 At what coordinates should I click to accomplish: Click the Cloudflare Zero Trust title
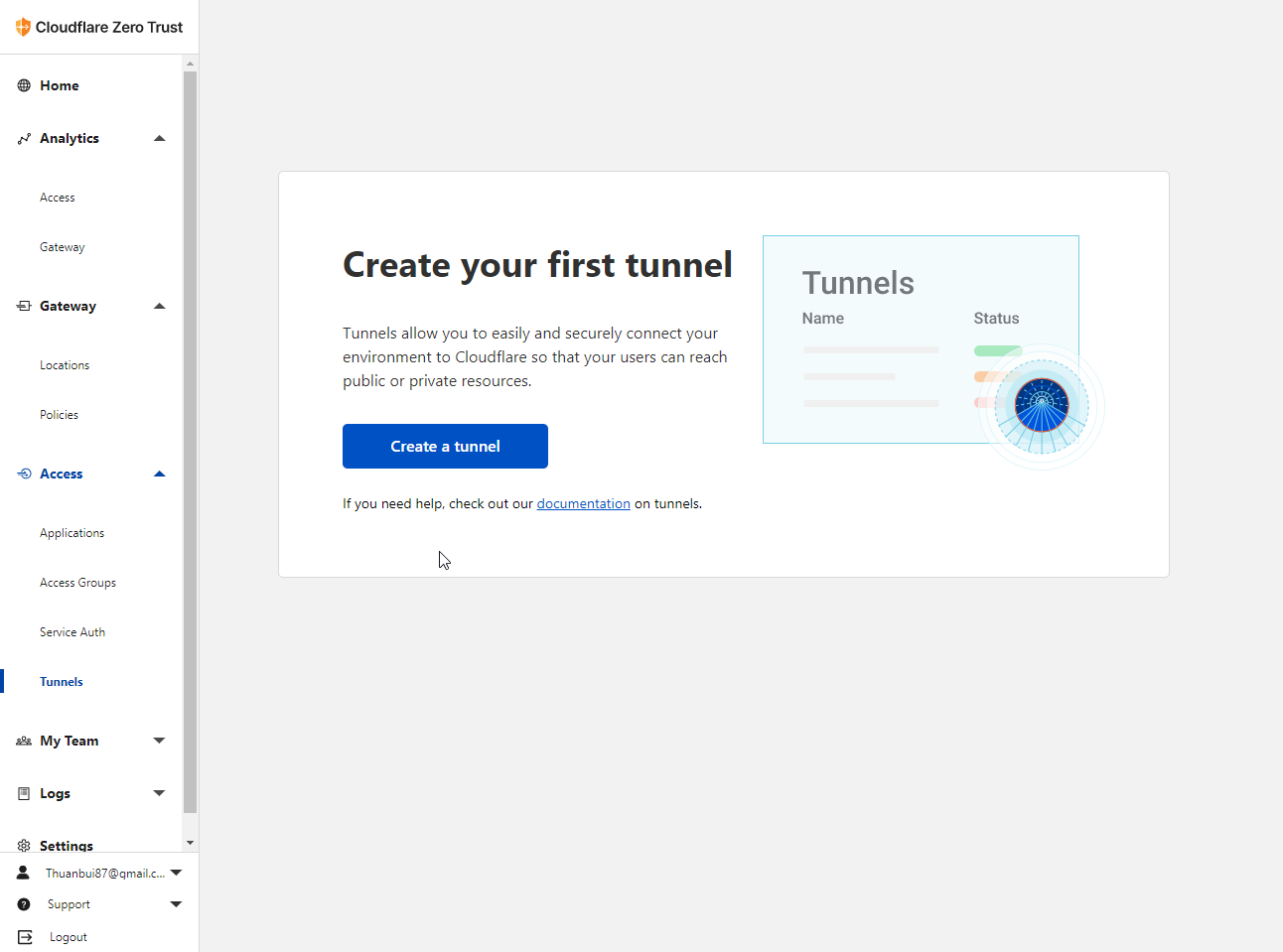109,28
